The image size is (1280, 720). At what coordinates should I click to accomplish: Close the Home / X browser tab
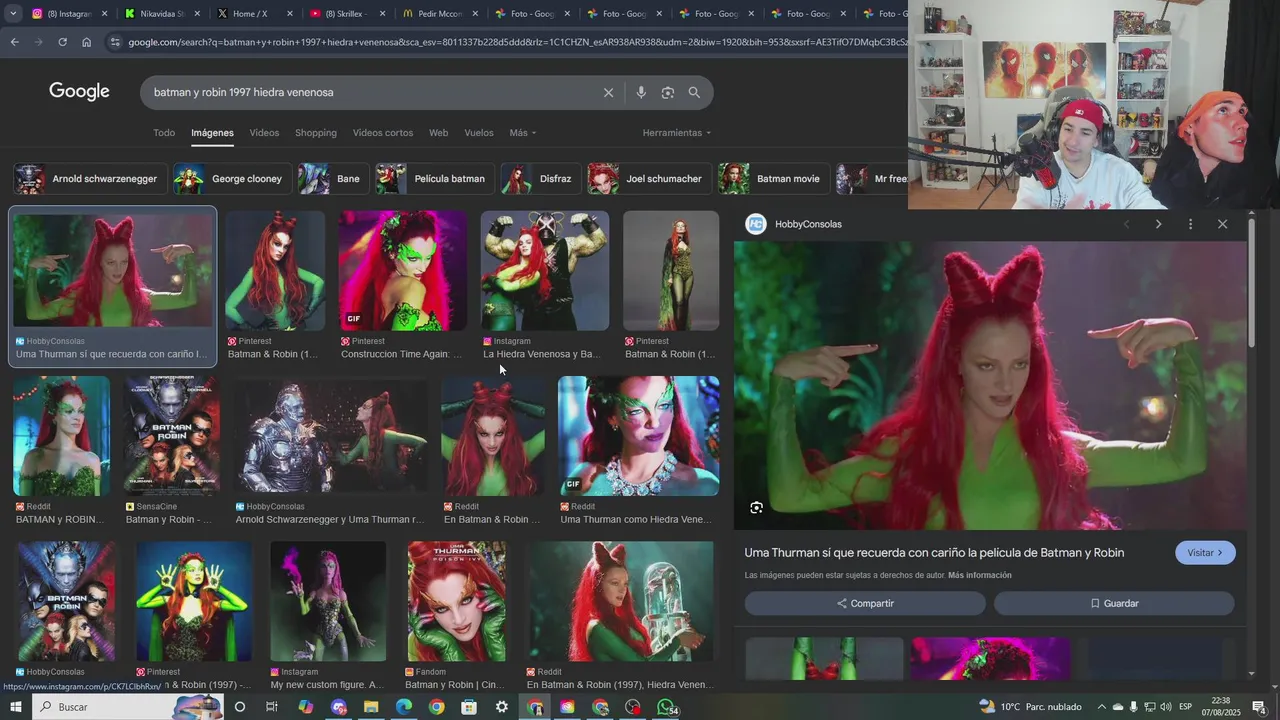coord(290,14)
